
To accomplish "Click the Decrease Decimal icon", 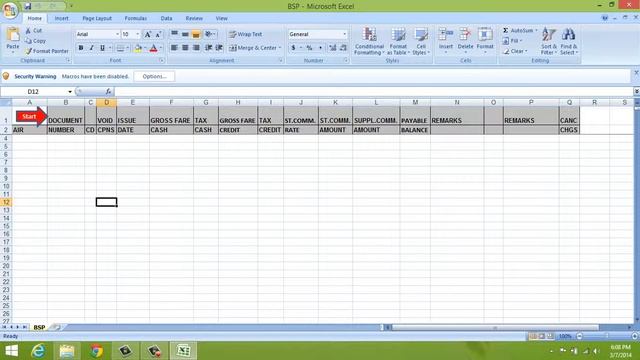I will [x=343, y=48].
